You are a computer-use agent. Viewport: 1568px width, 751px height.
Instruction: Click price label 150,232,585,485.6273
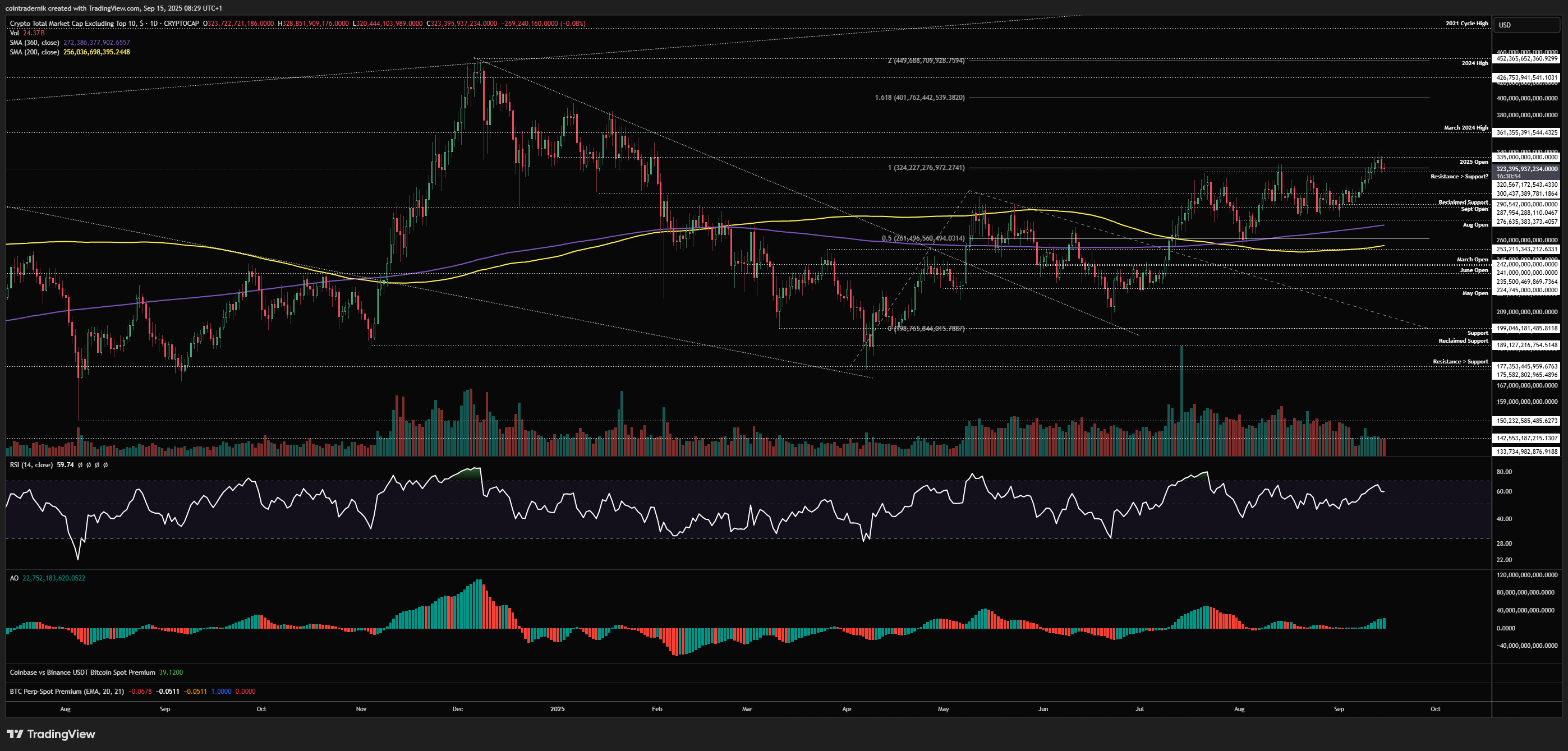click(x=1527, y=421)
